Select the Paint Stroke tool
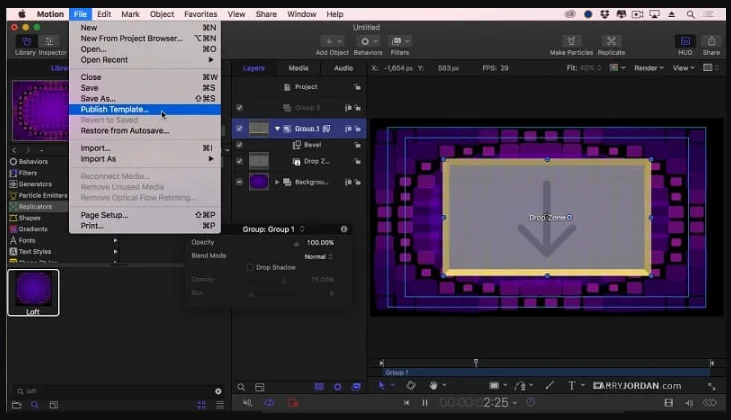 point(550,385)
